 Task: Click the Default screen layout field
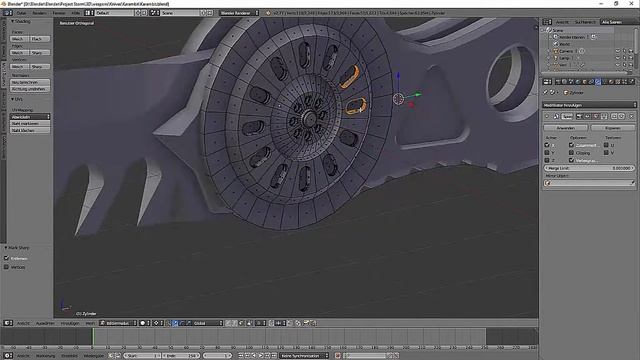click(x=114, y=13)
